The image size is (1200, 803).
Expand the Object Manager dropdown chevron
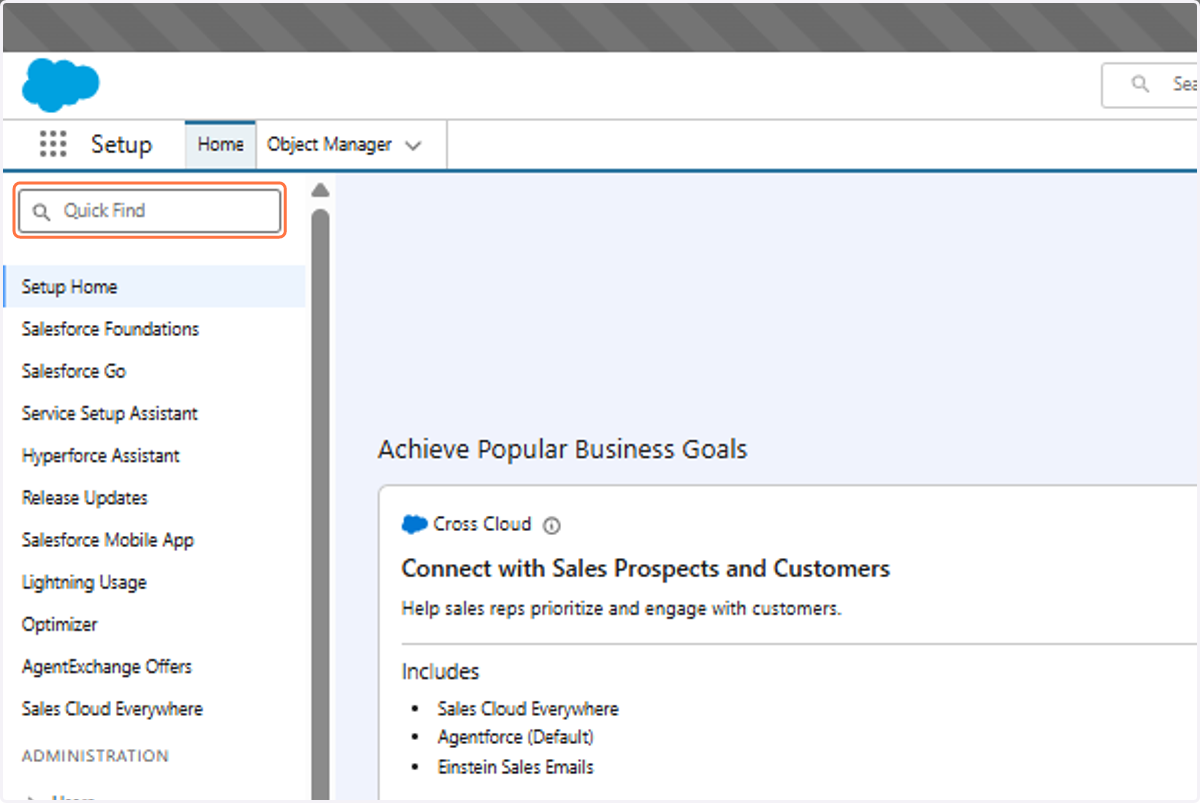click(x=414, y=146)
